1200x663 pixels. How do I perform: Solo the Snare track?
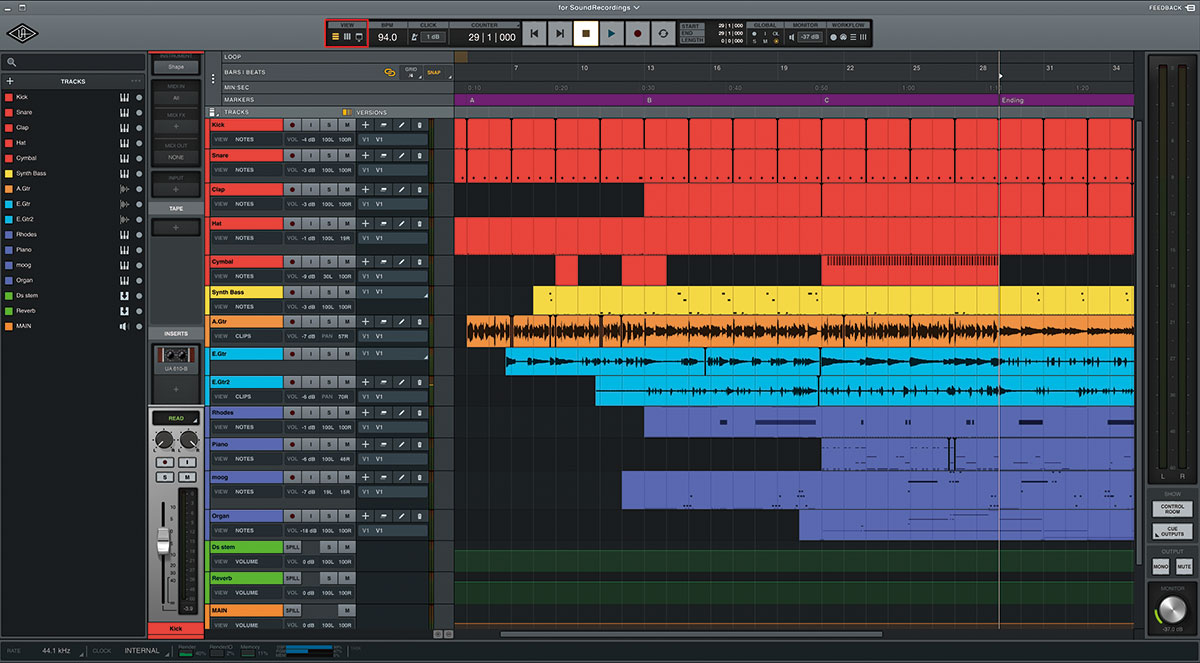click(328, 156)
